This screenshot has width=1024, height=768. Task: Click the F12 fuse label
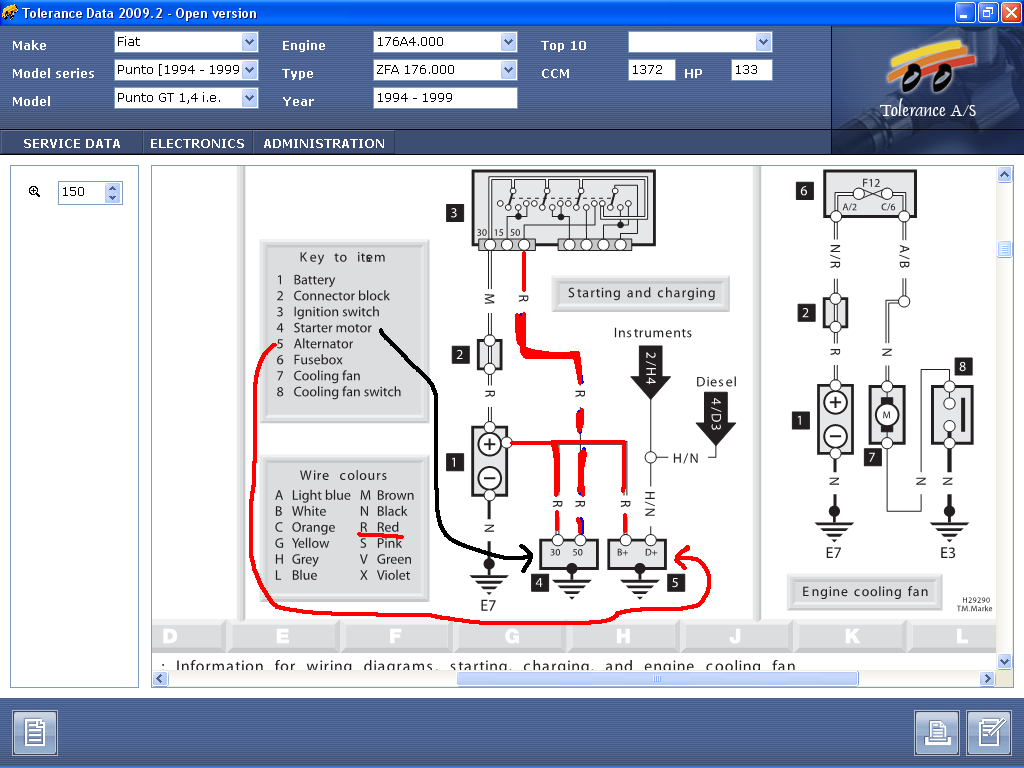point(871,183)
